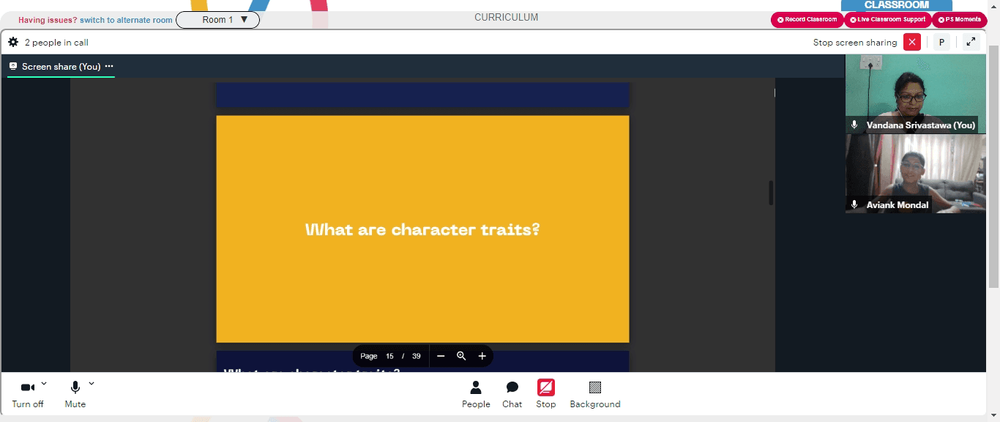Stop screen sharing with red Stop icon
Screen dimensions: 1000x422
[x=546, y=395]
